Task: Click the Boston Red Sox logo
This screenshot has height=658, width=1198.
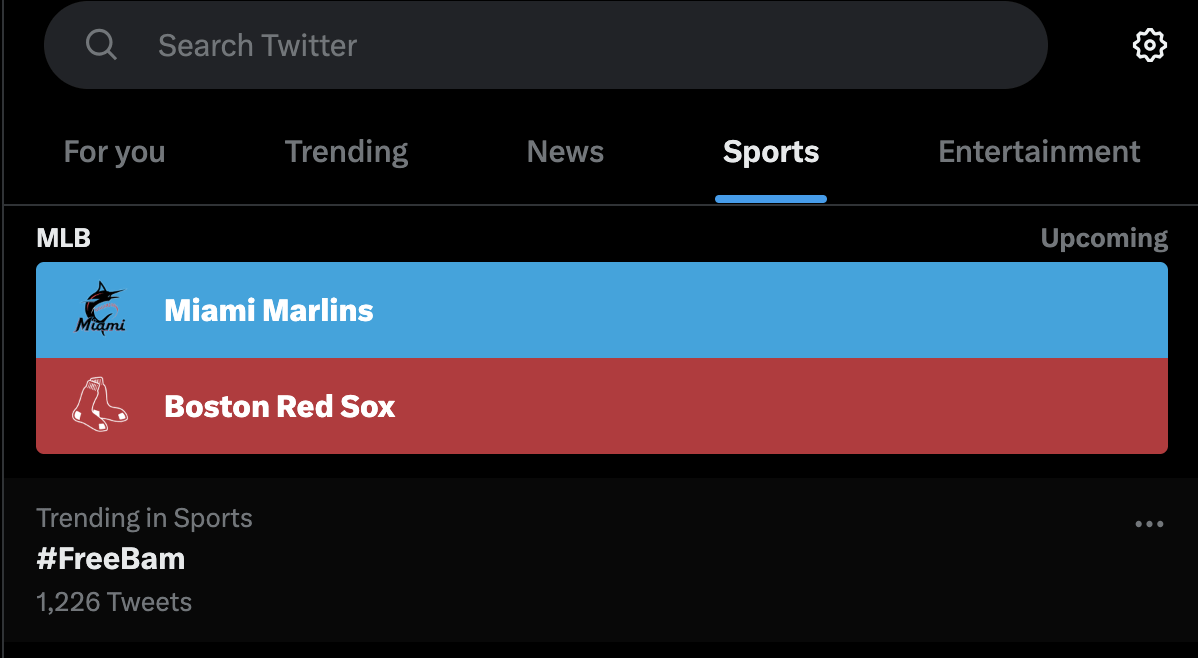Action: 100,406
